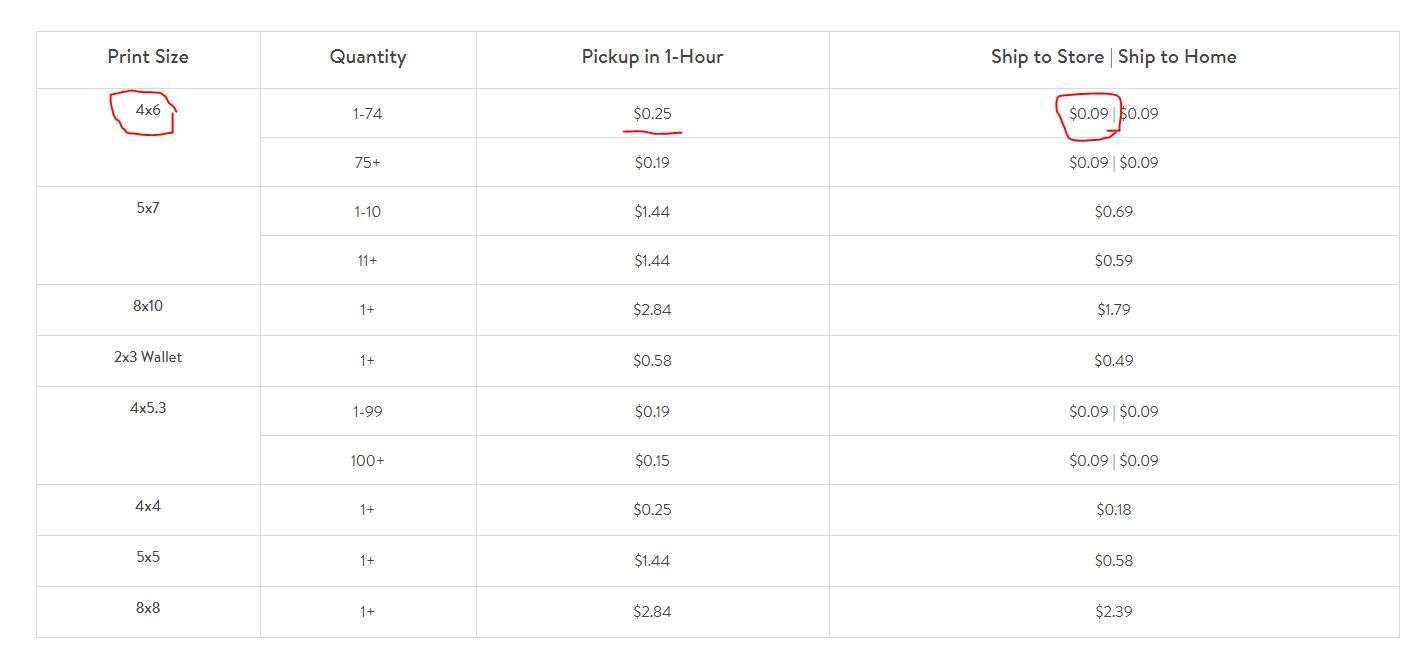Select the 5x7 print size cell
1418x663 pixels.
tap(148, 209)
